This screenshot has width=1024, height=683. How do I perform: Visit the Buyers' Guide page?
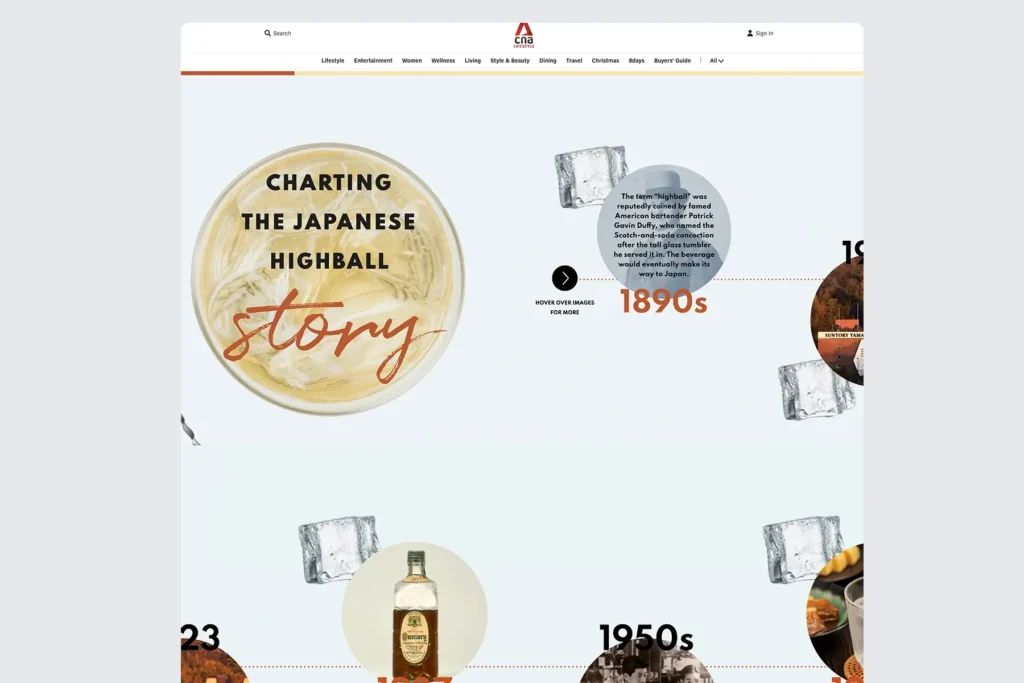(x=672, y=61)
